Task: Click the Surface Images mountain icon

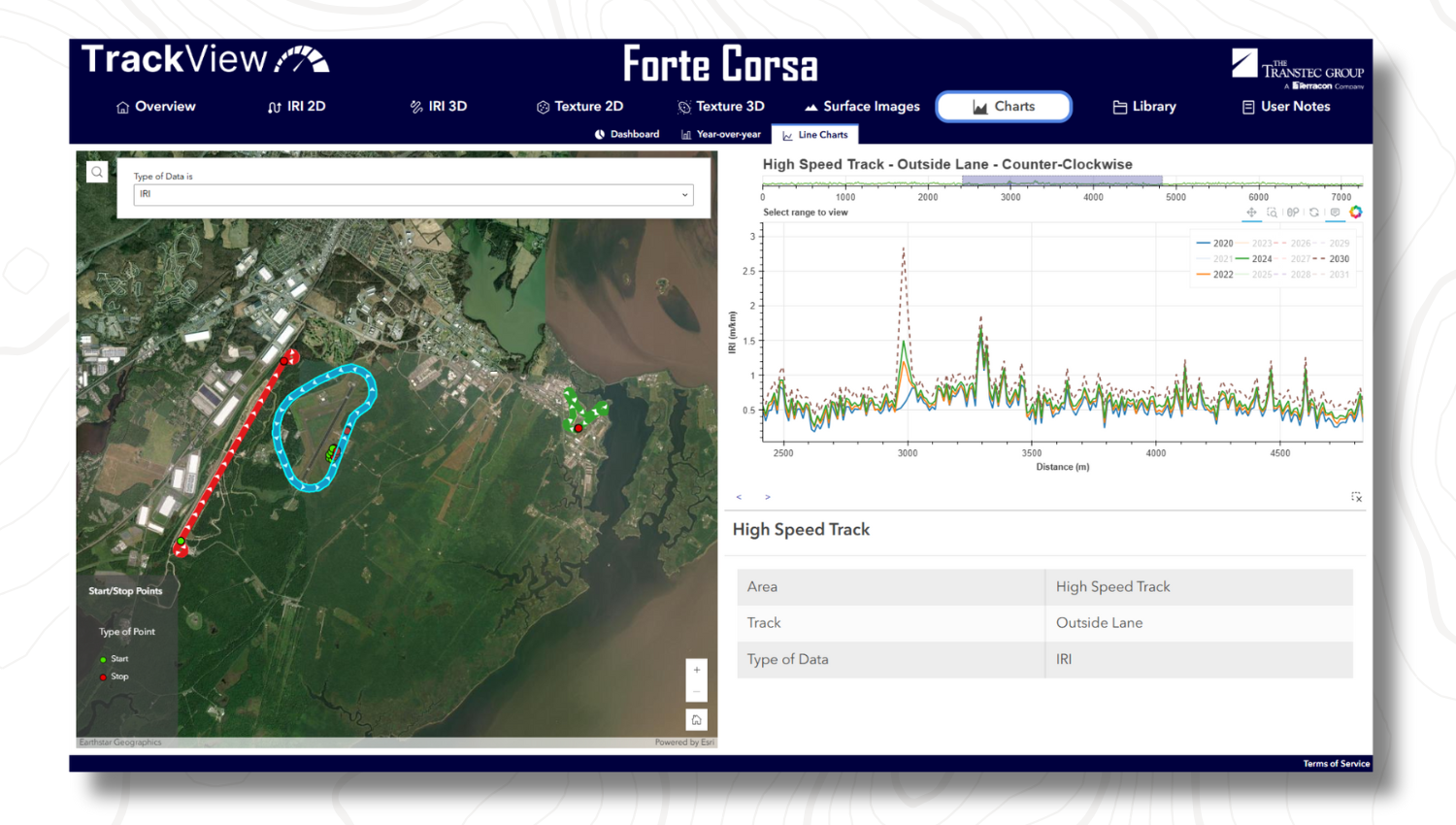Action: 811,107
